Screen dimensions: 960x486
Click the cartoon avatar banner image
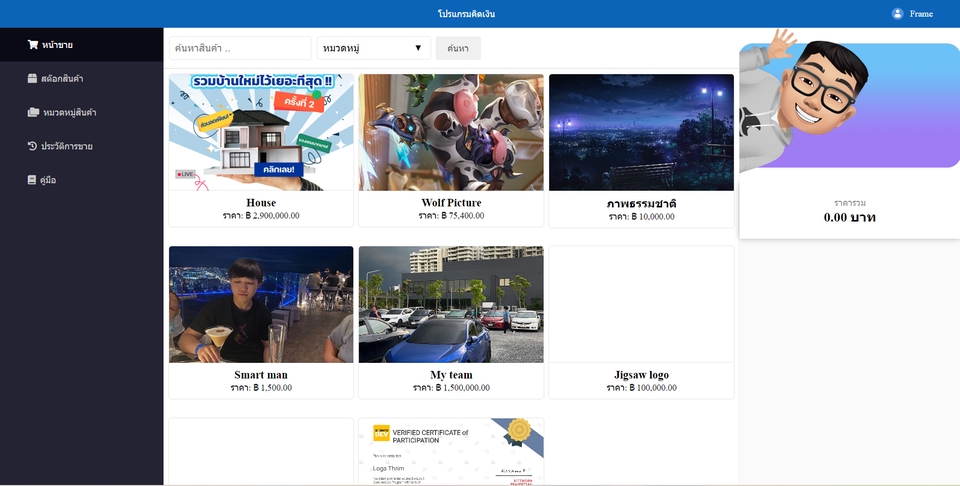point(849,101)
